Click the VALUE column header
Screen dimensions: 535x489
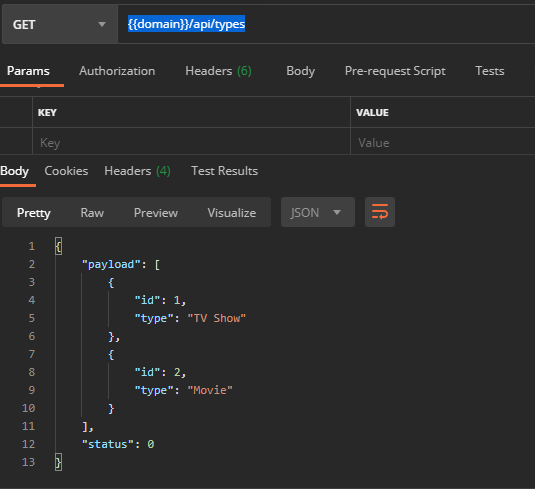(372, 113)
